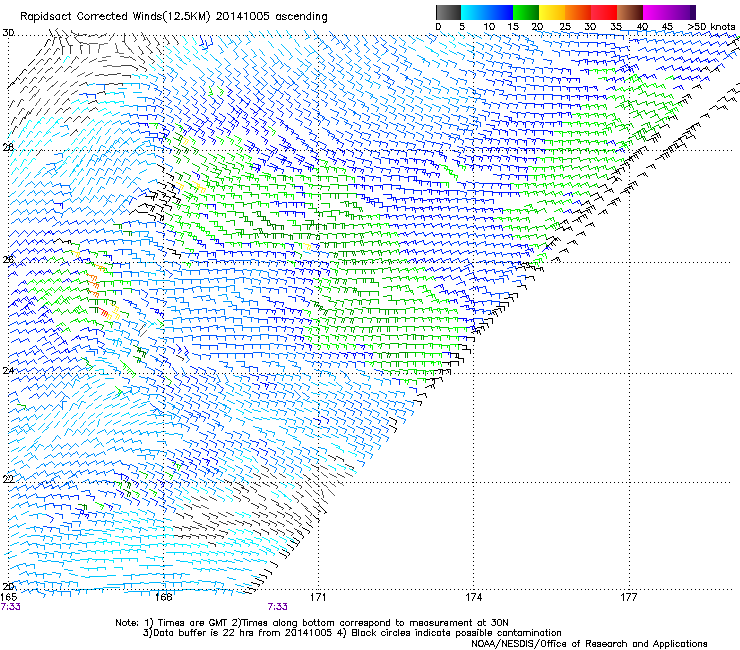Click the brown 35-40 knots legend segment
Image resolution: width=740 pixels, height=650 pixels.
630,12
